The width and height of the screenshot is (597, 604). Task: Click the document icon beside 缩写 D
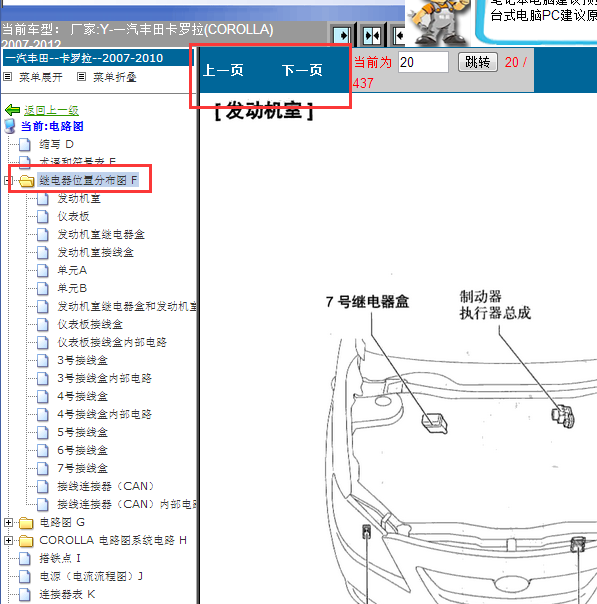(25, 144)
